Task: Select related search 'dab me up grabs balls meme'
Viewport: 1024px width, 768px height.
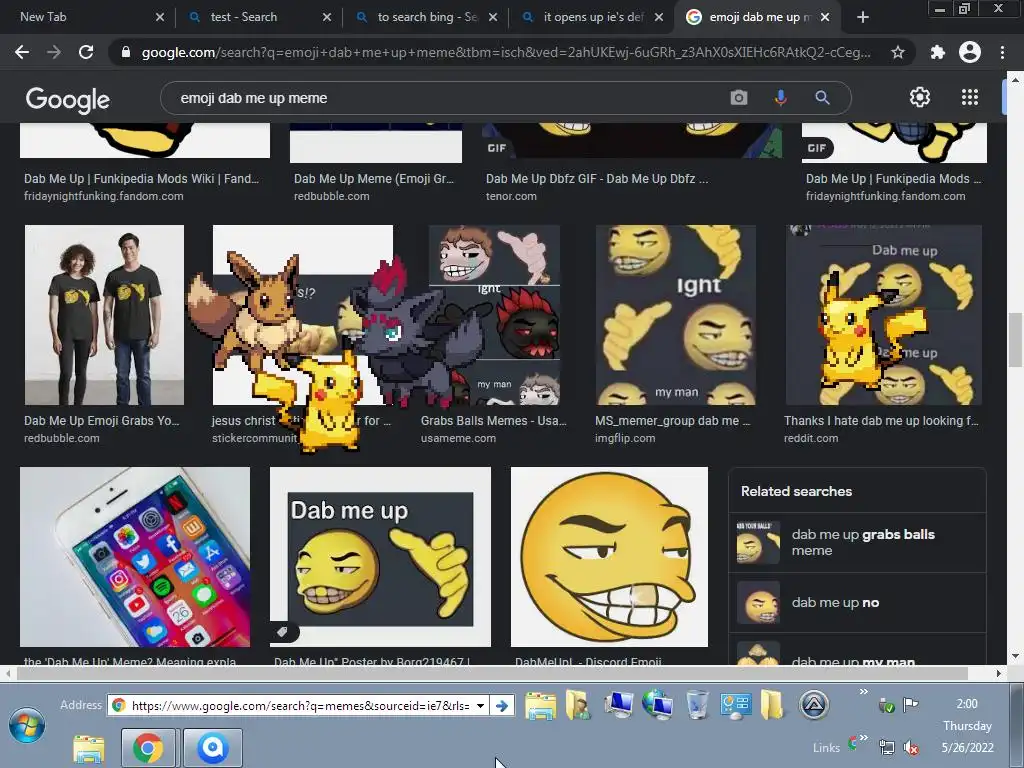Action: tap(857, 542)
